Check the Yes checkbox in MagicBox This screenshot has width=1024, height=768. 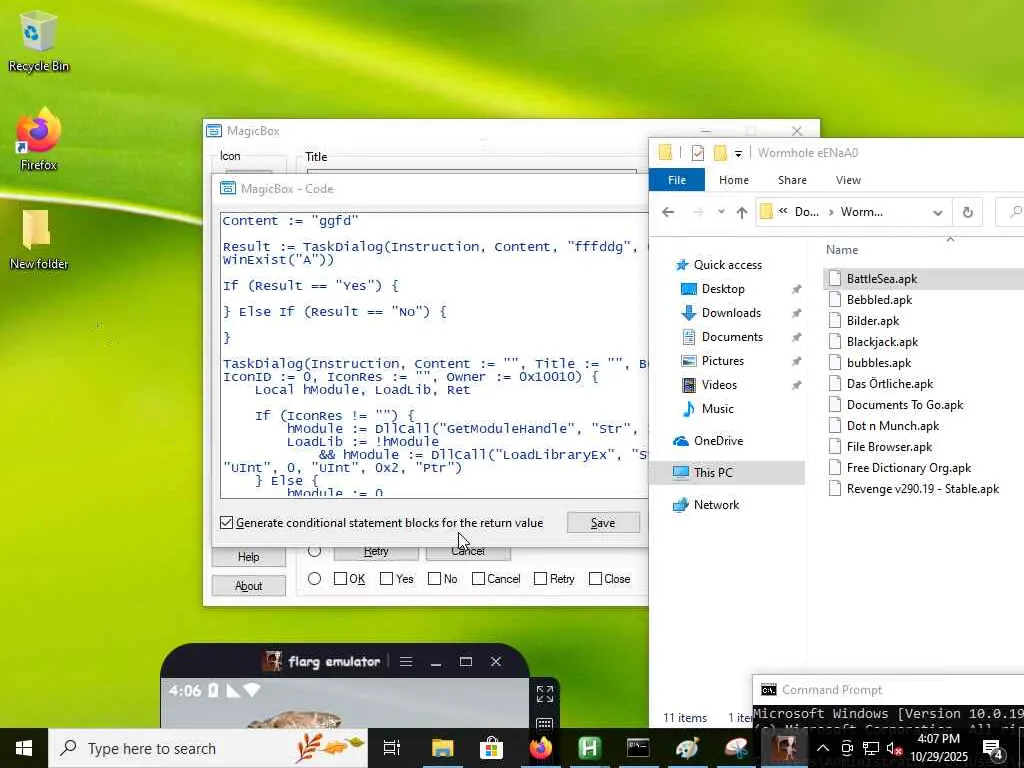(387, 579)
